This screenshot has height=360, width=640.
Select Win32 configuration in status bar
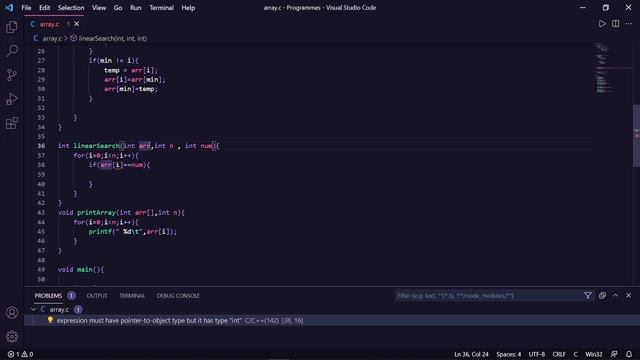(593, 354)
